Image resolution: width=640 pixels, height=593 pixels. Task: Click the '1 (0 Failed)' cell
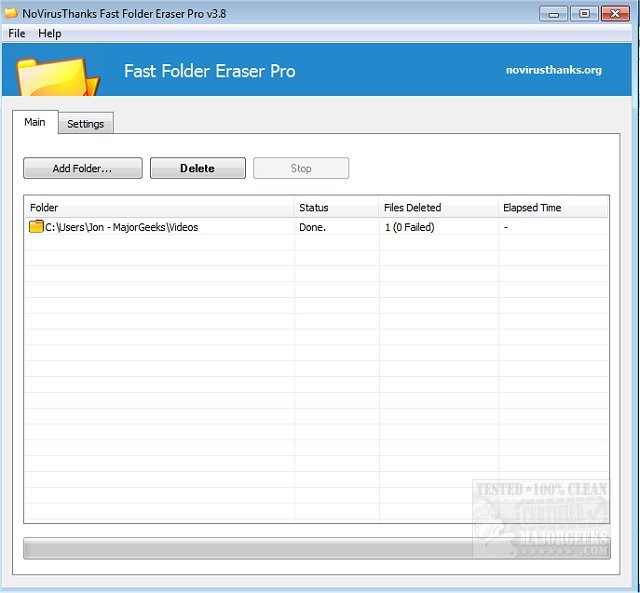point(409,227)
